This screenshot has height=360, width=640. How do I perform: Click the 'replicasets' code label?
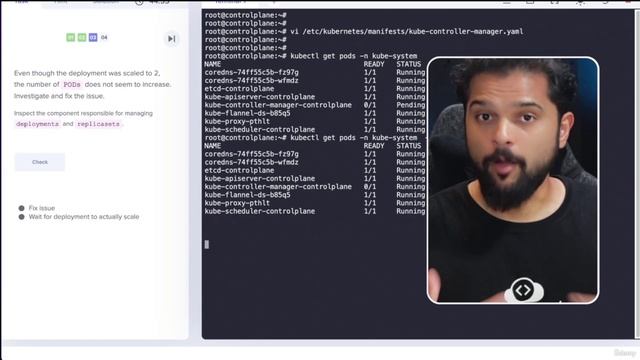[98, 124]
